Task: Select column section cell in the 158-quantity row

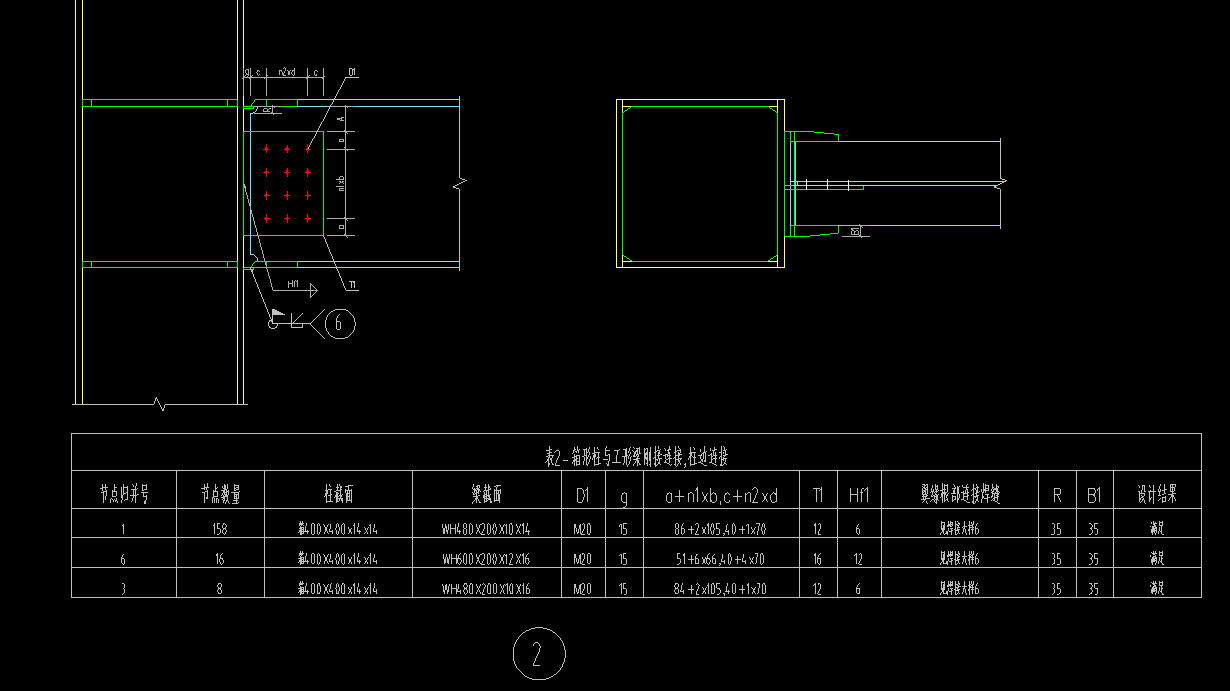Action: pos(338,531)
